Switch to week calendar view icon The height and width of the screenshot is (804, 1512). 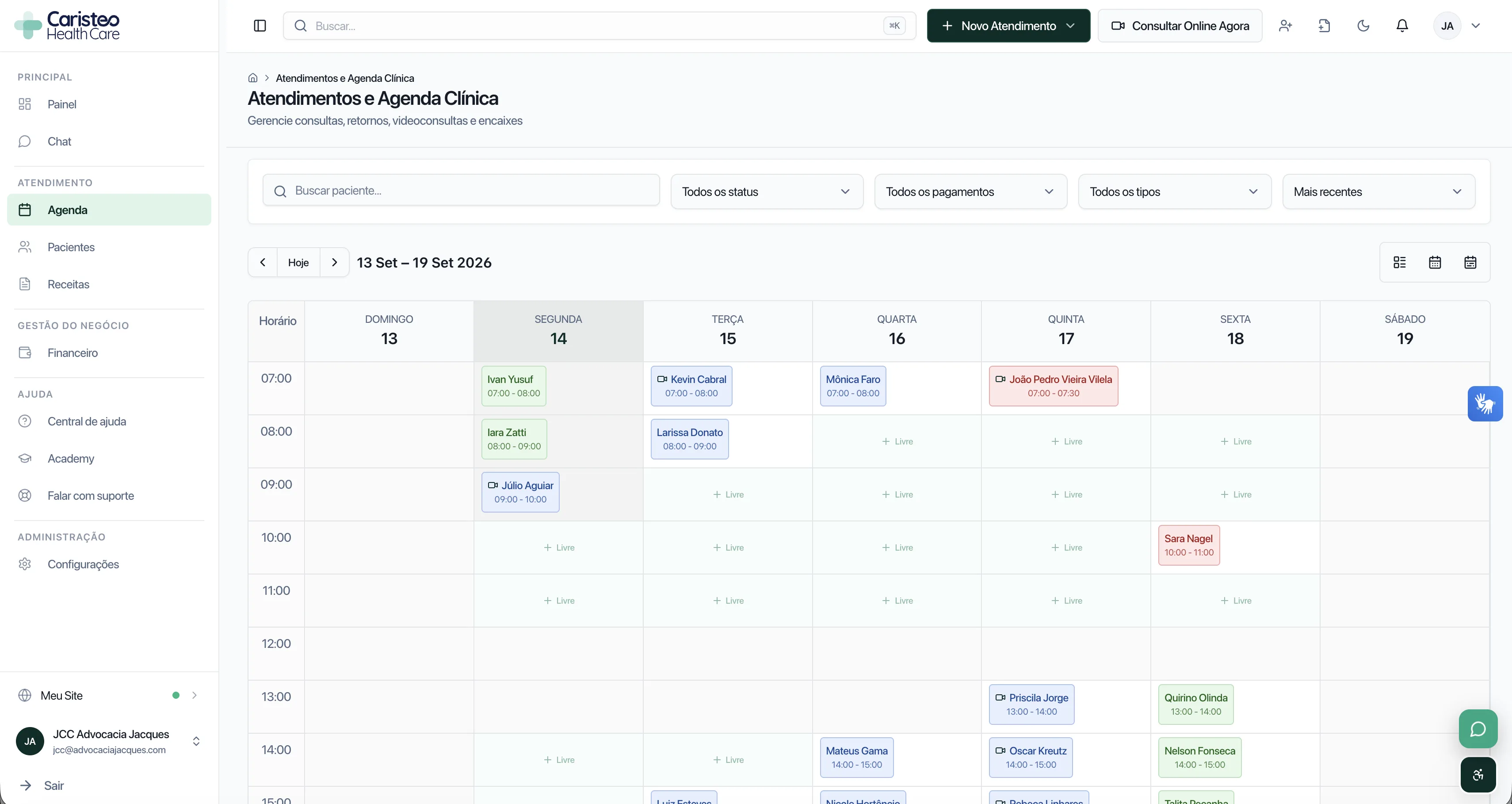[1435, 263]
